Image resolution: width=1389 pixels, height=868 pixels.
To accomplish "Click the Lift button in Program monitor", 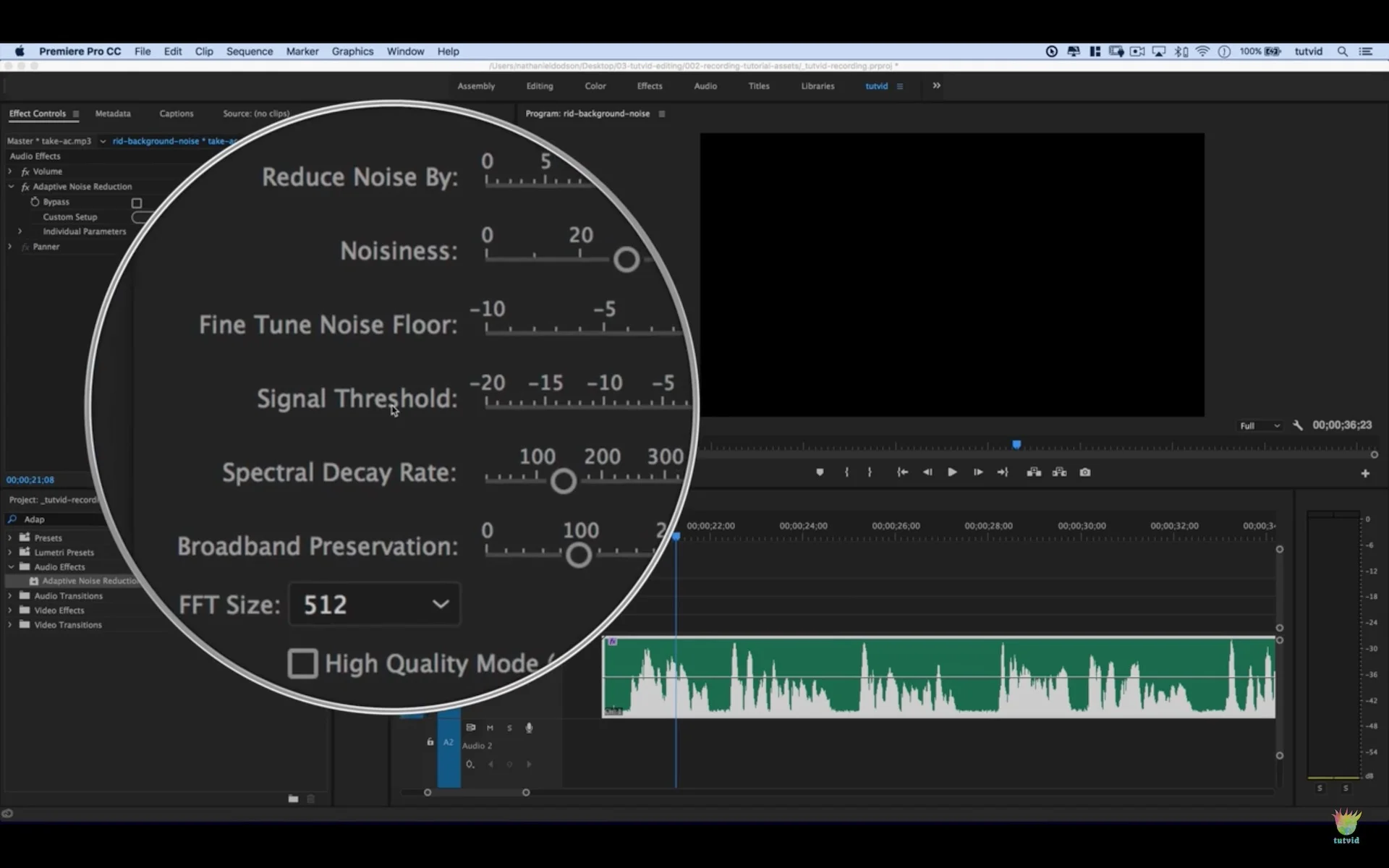I will 1034,472.
